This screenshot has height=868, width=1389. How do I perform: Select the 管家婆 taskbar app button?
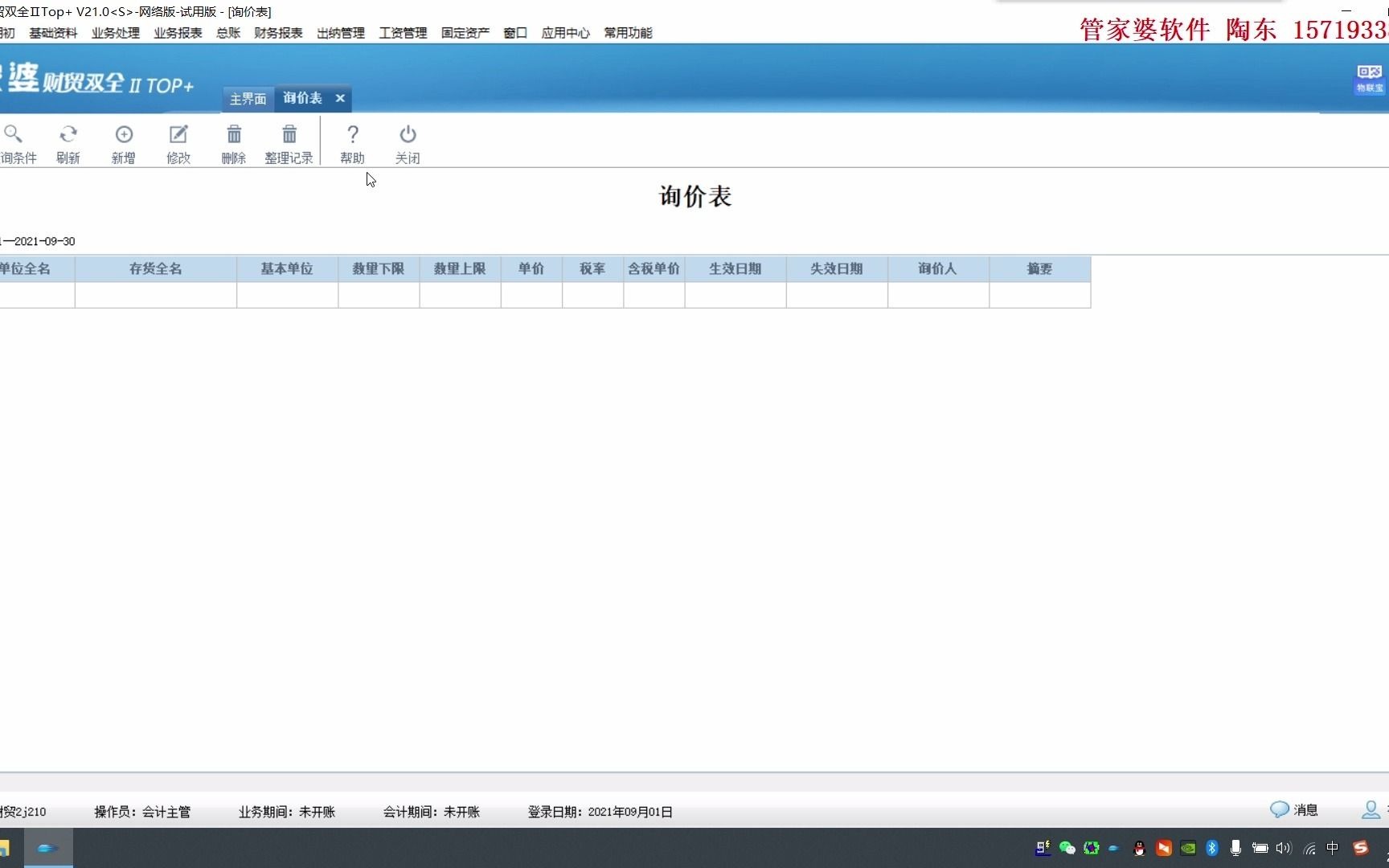point(48,848)
